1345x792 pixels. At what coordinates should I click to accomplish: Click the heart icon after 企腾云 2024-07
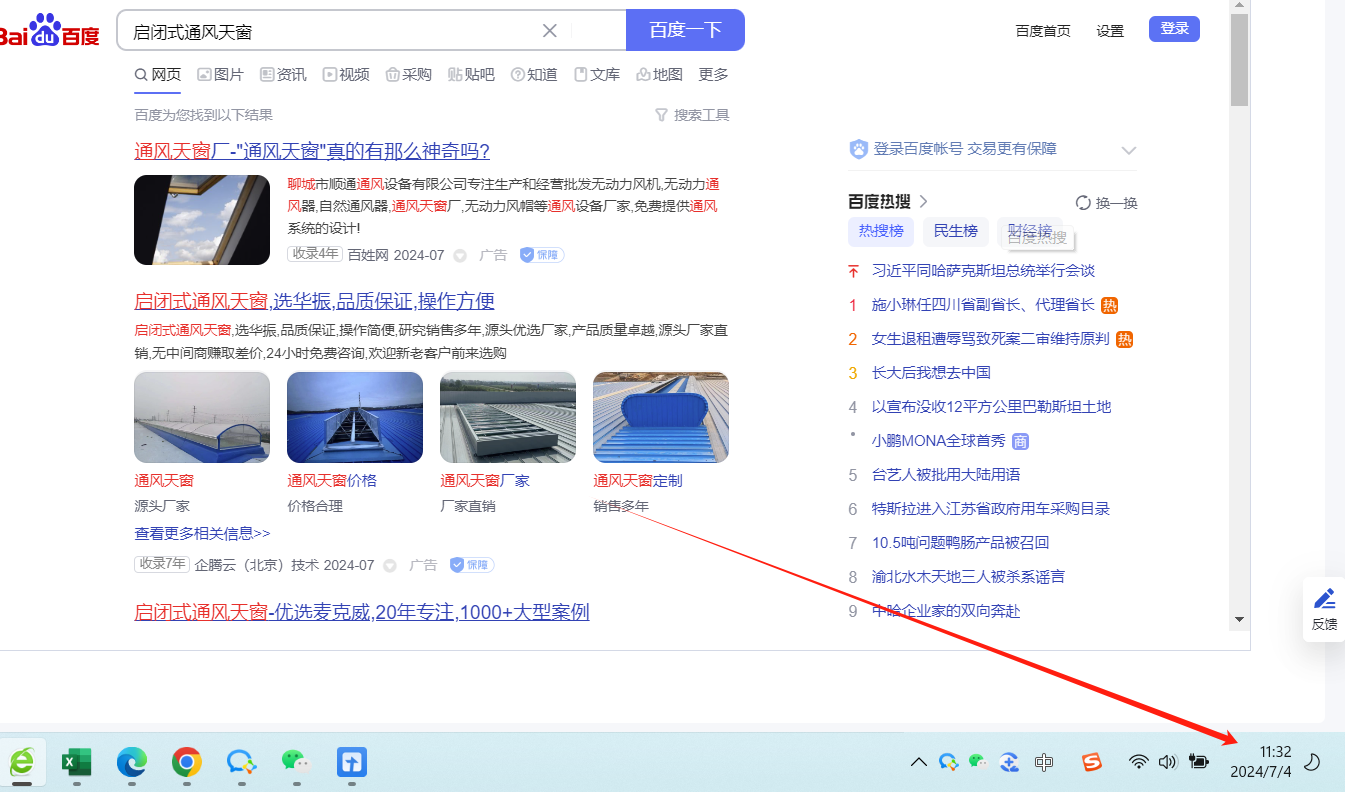point(390,566)
